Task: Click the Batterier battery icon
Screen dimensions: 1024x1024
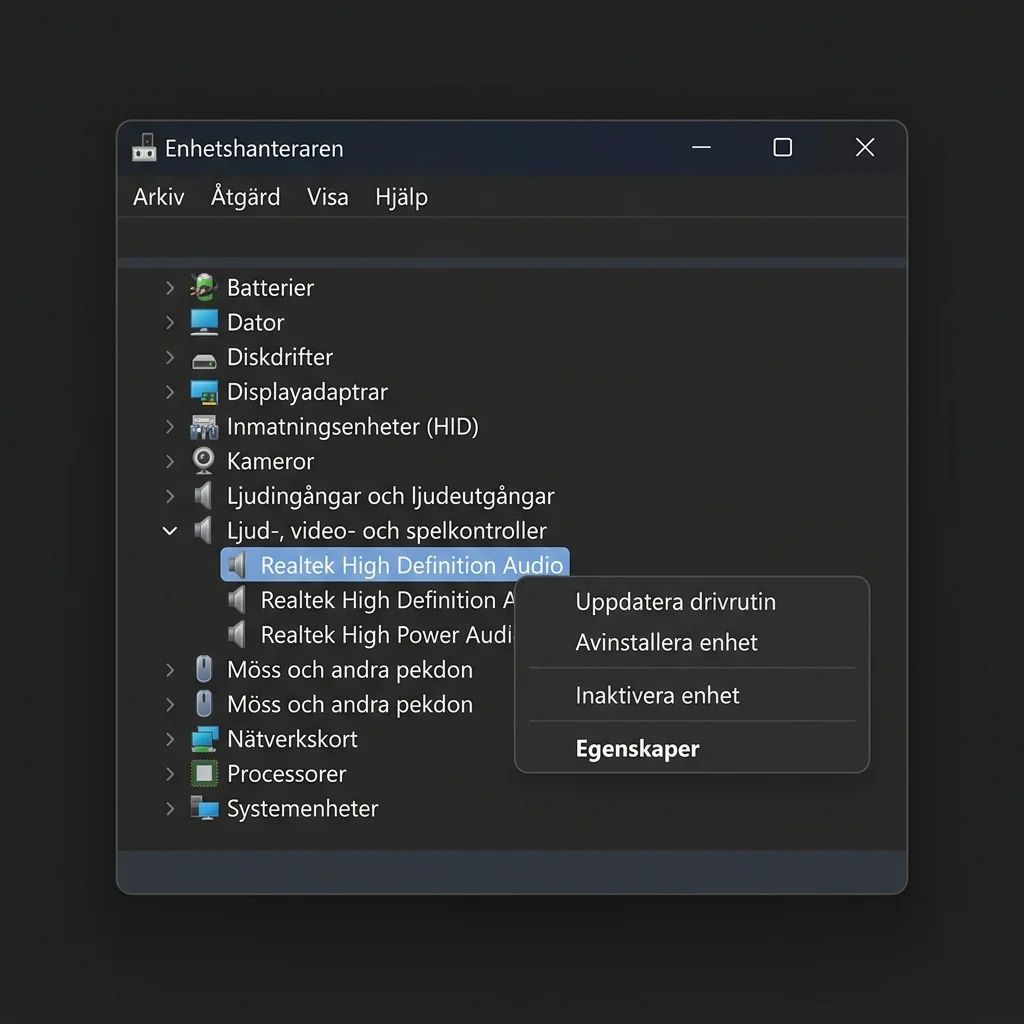Action: 204,287
